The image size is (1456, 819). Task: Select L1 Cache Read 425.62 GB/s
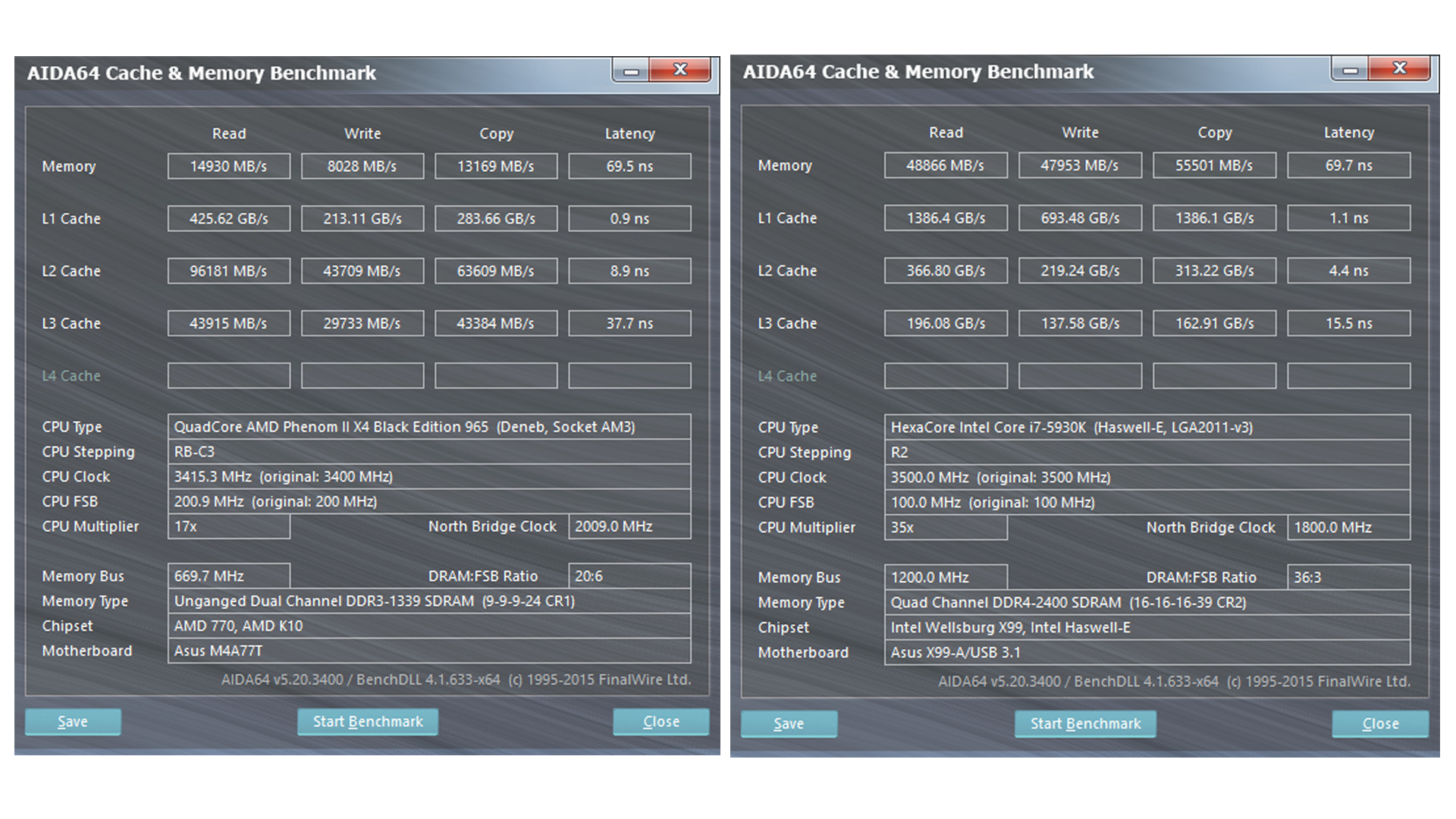tap(229, 218)
